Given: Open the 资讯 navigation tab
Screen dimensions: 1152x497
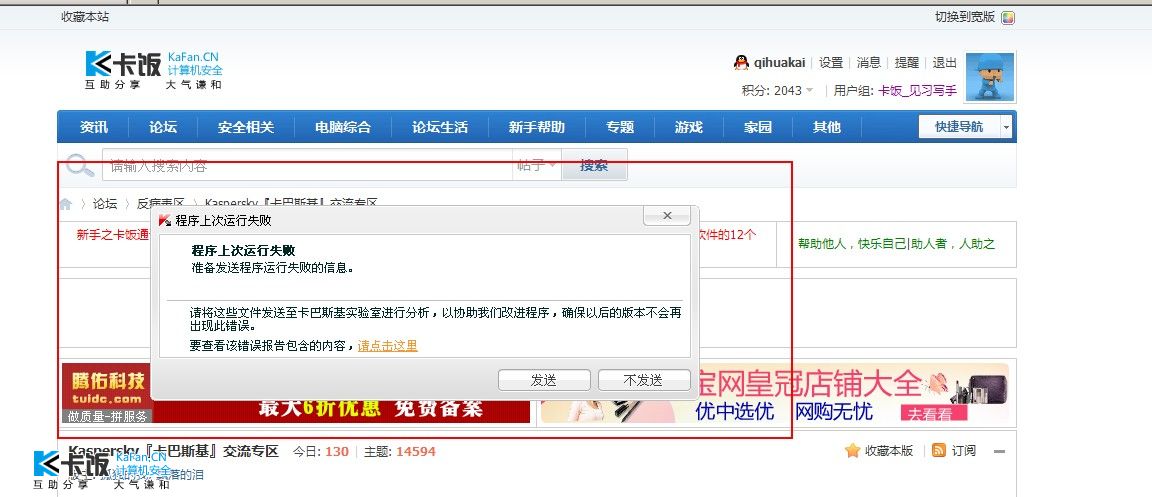Looking at the screenshot, I should coord(93,127).
